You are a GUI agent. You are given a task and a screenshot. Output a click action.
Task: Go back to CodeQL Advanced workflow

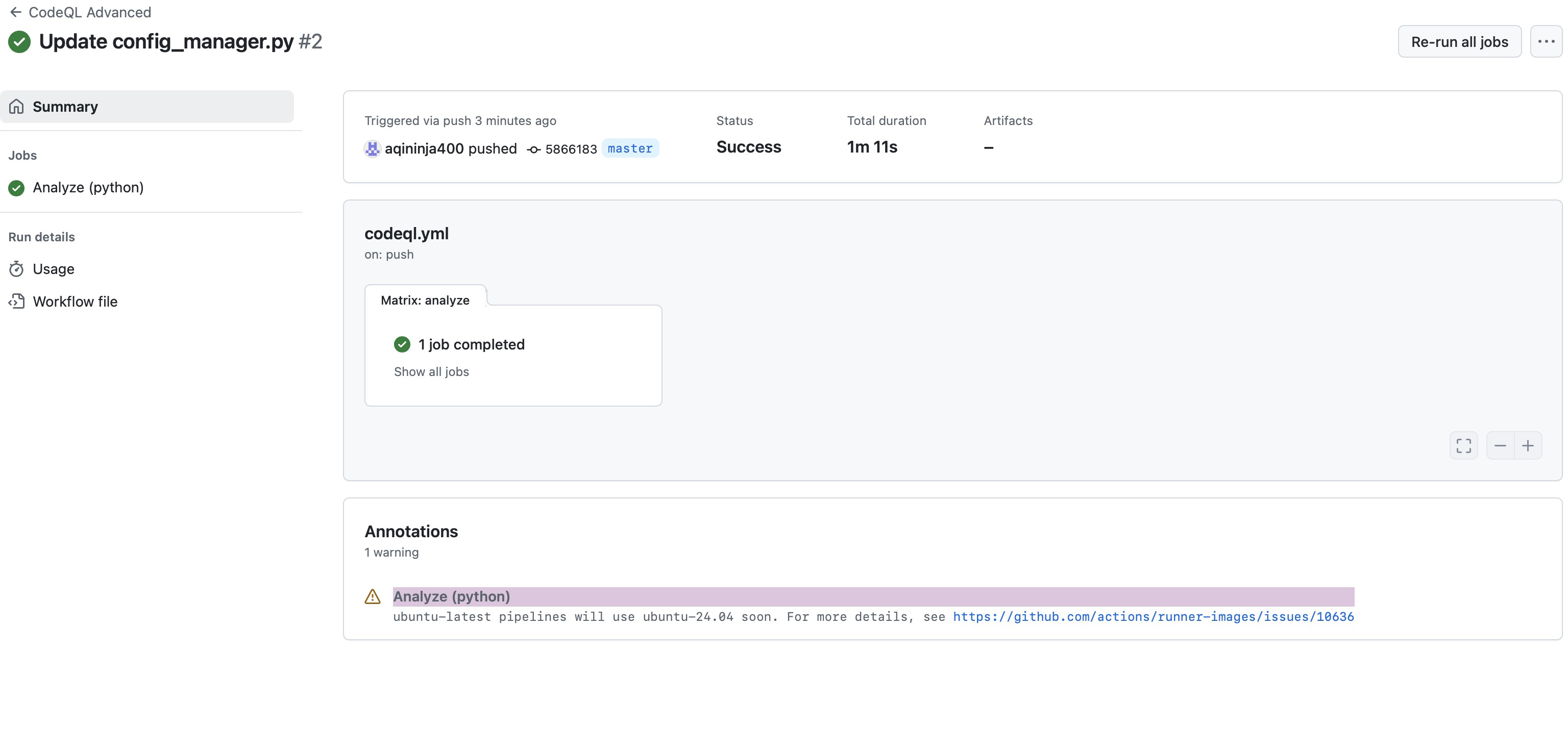(89, 12)
